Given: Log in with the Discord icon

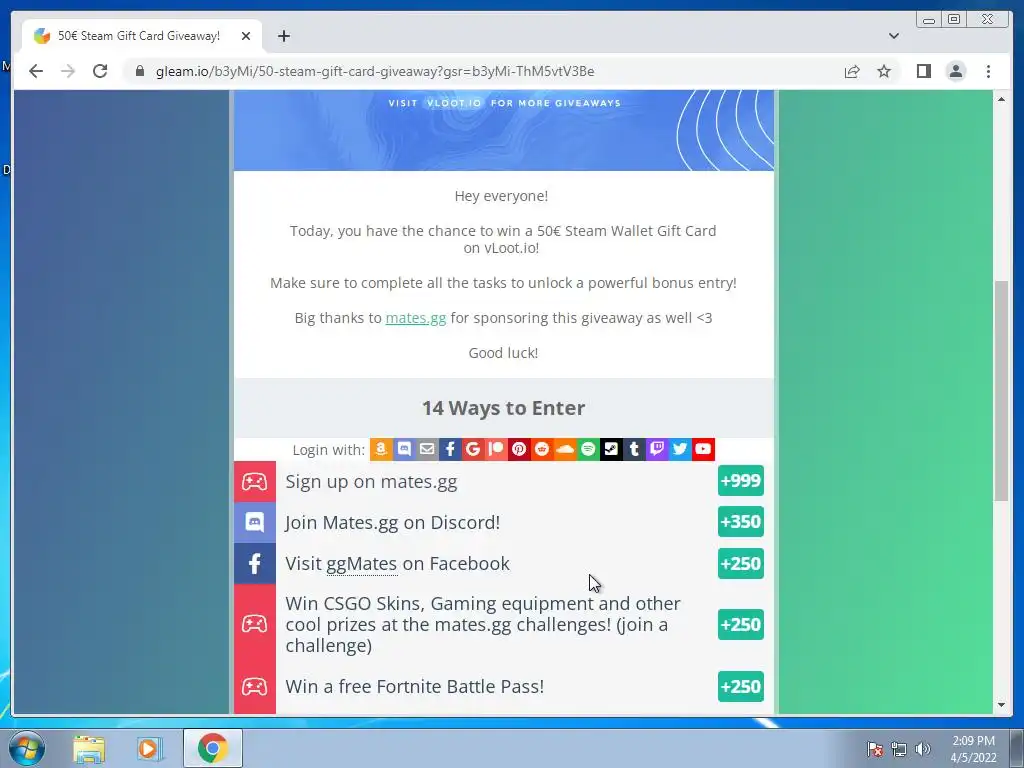Looking at the screenshot, I should (404, 449).
